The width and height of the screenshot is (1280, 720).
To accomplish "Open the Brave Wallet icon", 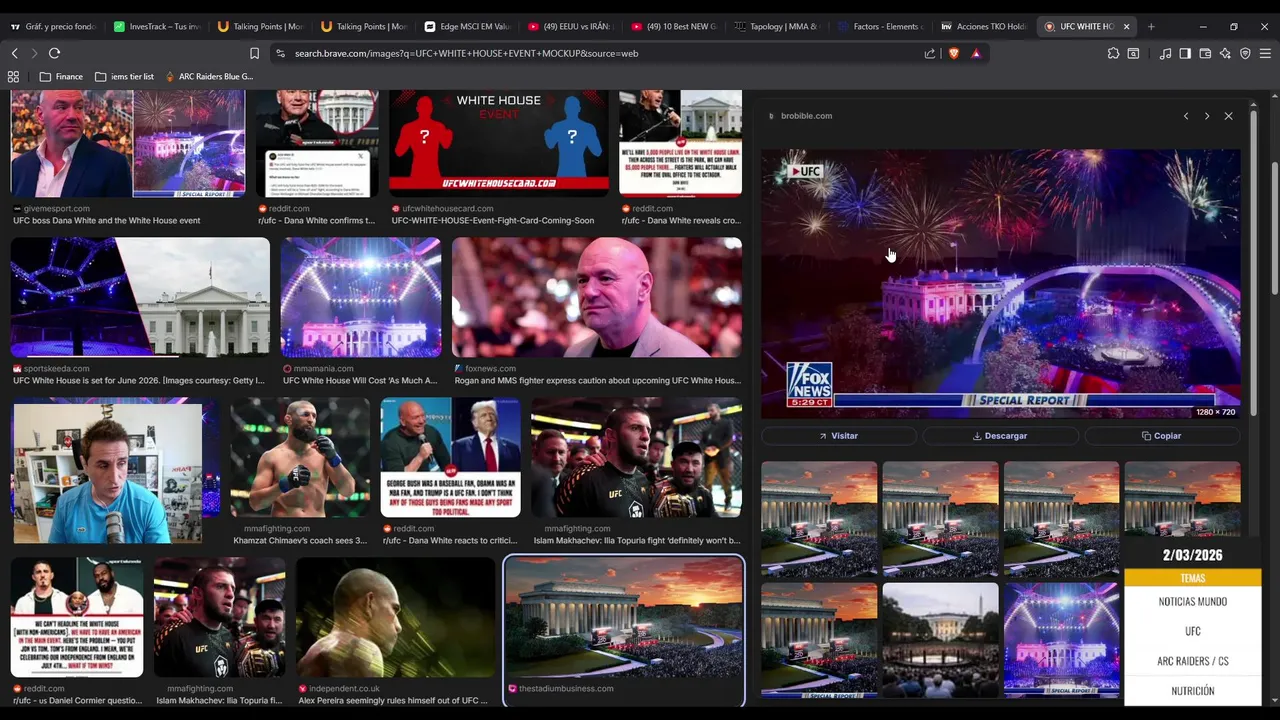I will pyautogui.click(x=1205, y=53).
